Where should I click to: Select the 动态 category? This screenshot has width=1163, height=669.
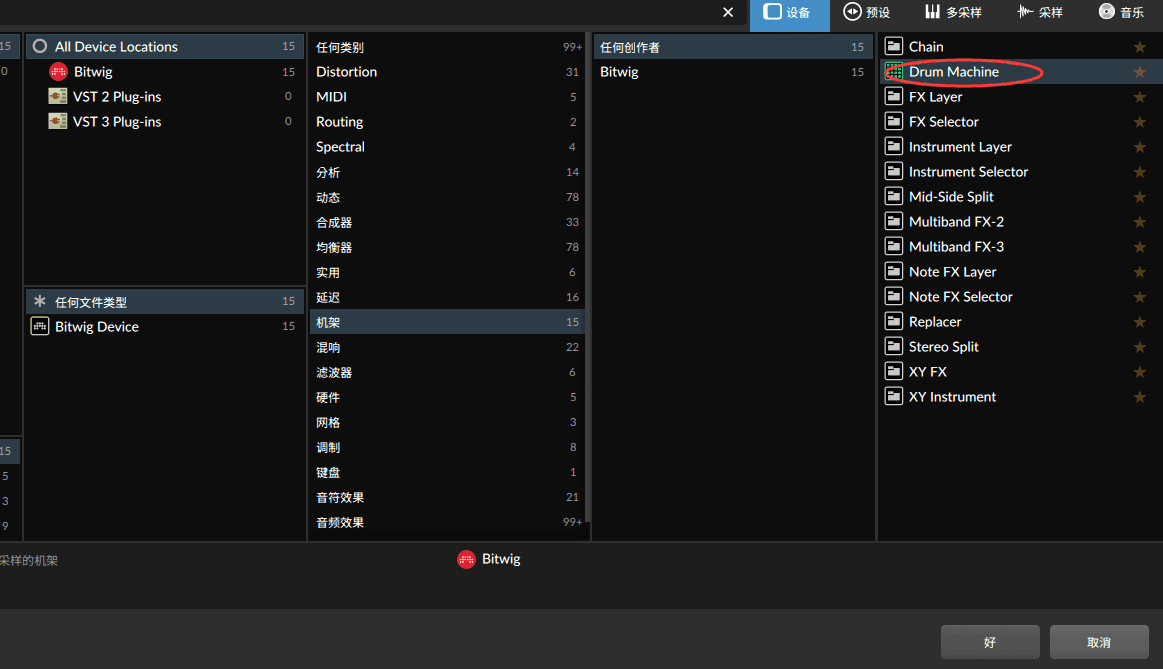(447, 197)
